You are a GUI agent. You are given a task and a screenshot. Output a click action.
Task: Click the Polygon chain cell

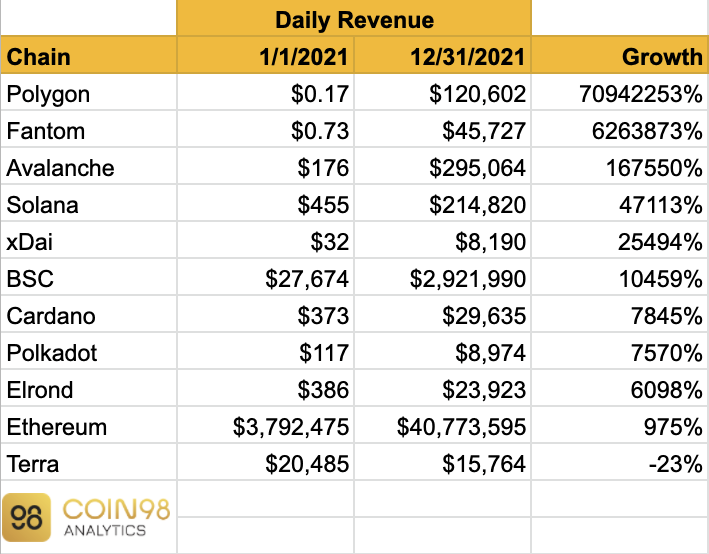pos(89,92)
